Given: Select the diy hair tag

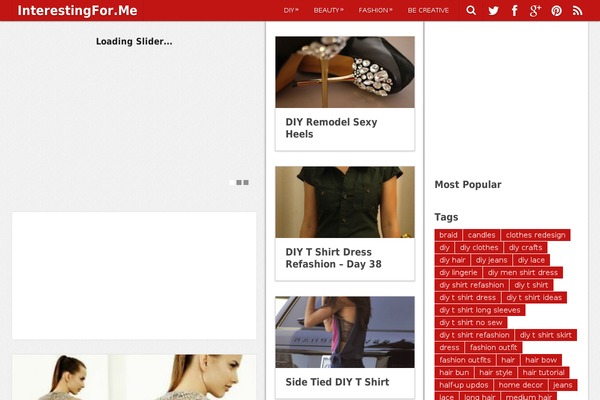Looking at the screenshot, I should pyautogui.click(x=452, y=260).
